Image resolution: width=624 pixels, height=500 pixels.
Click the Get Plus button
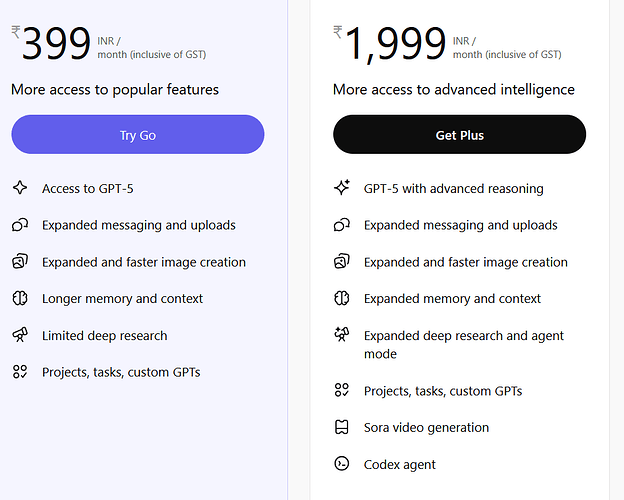tap(459, 135)
